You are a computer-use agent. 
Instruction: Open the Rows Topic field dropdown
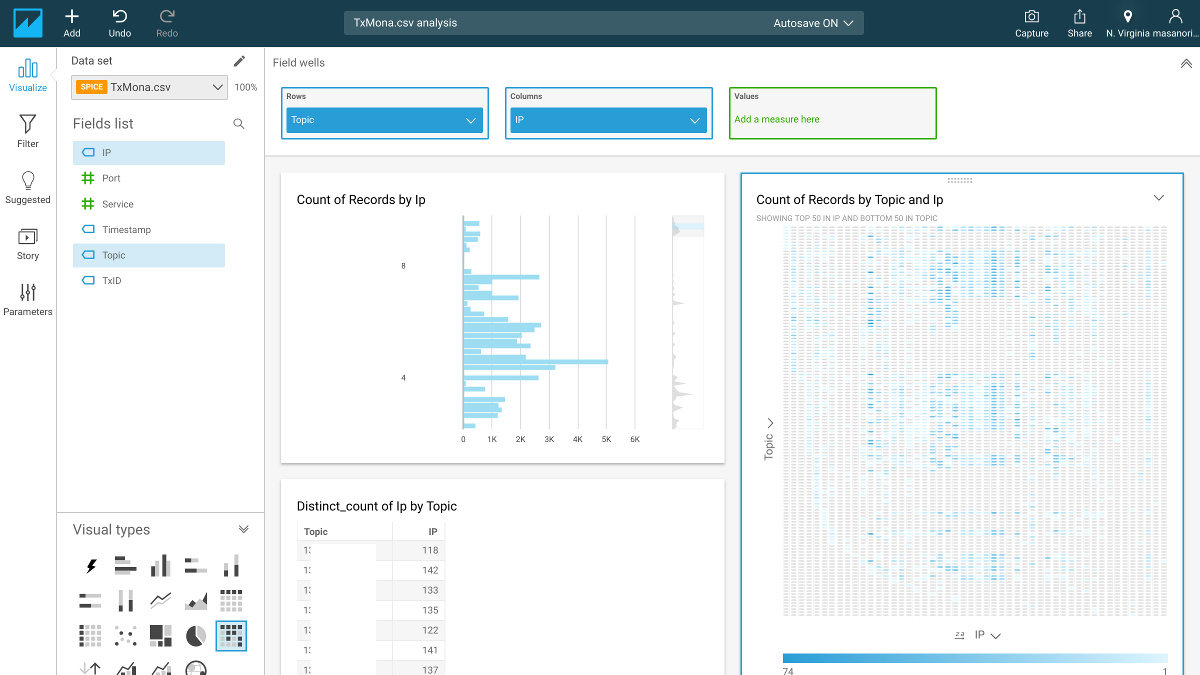pyautogui.click(x=385, y=120)
